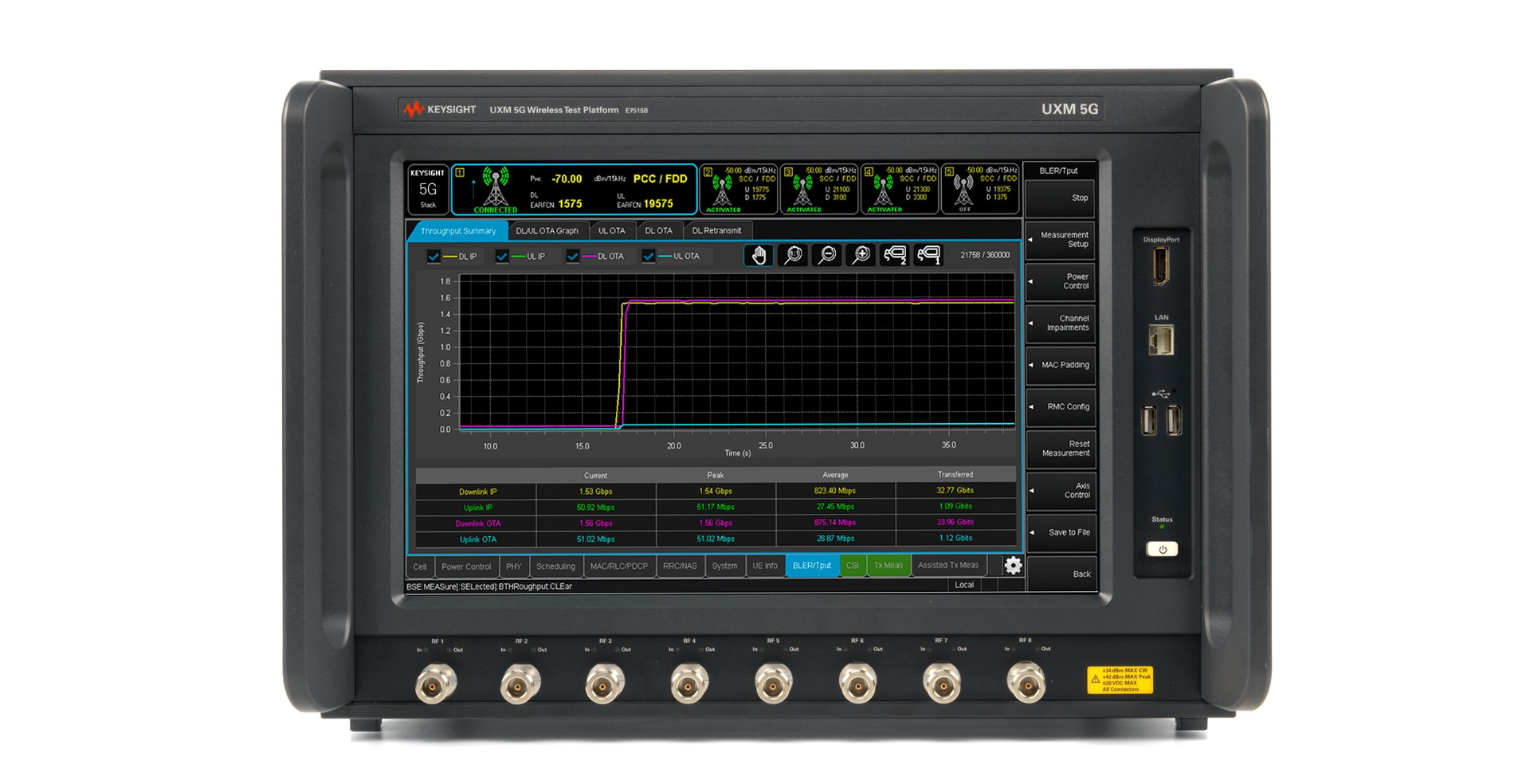Select the pan (hand) tool above the graph
Viewport: 1530px width, 784px height.
pyautogui.click(x=759, y=255)
